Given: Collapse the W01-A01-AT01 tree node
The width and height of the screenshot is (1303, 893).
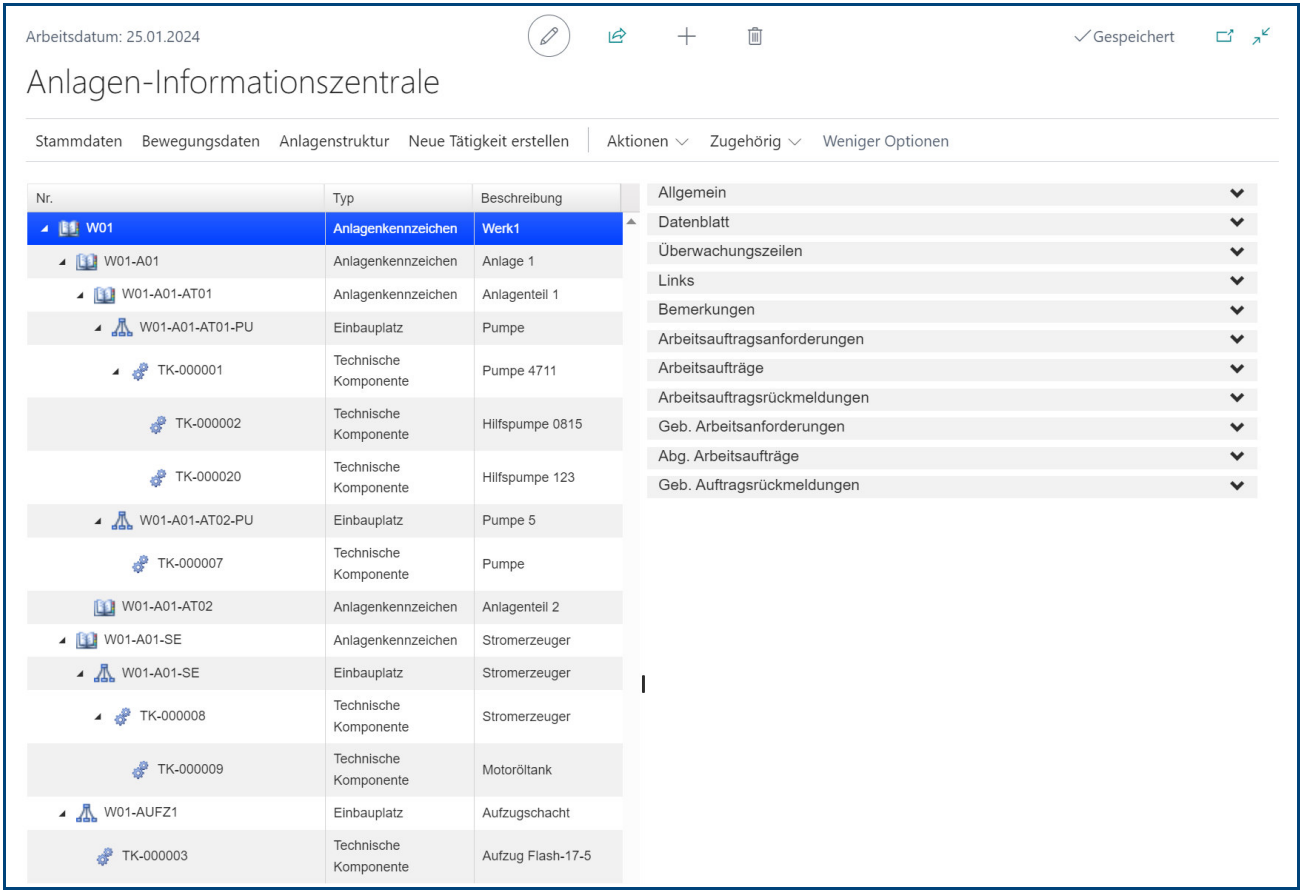Looking at the screenshot, I should pyautogui.click(x=81, y=296).
